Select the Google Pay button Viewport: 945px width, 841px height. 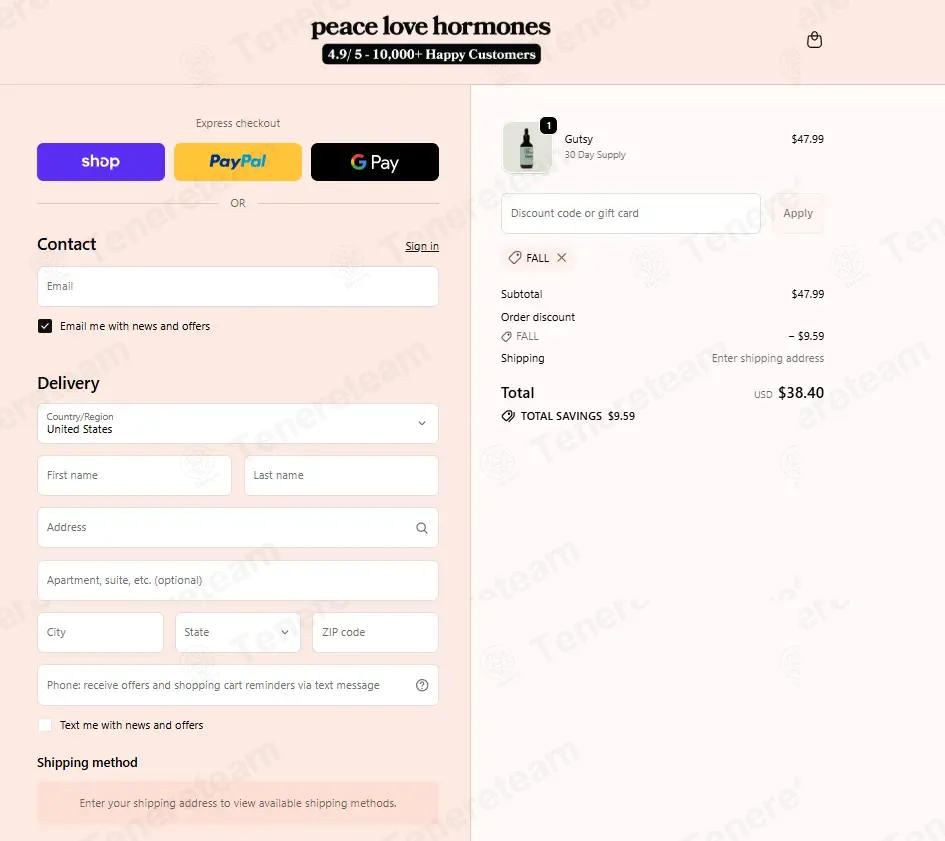pos(375,162)
